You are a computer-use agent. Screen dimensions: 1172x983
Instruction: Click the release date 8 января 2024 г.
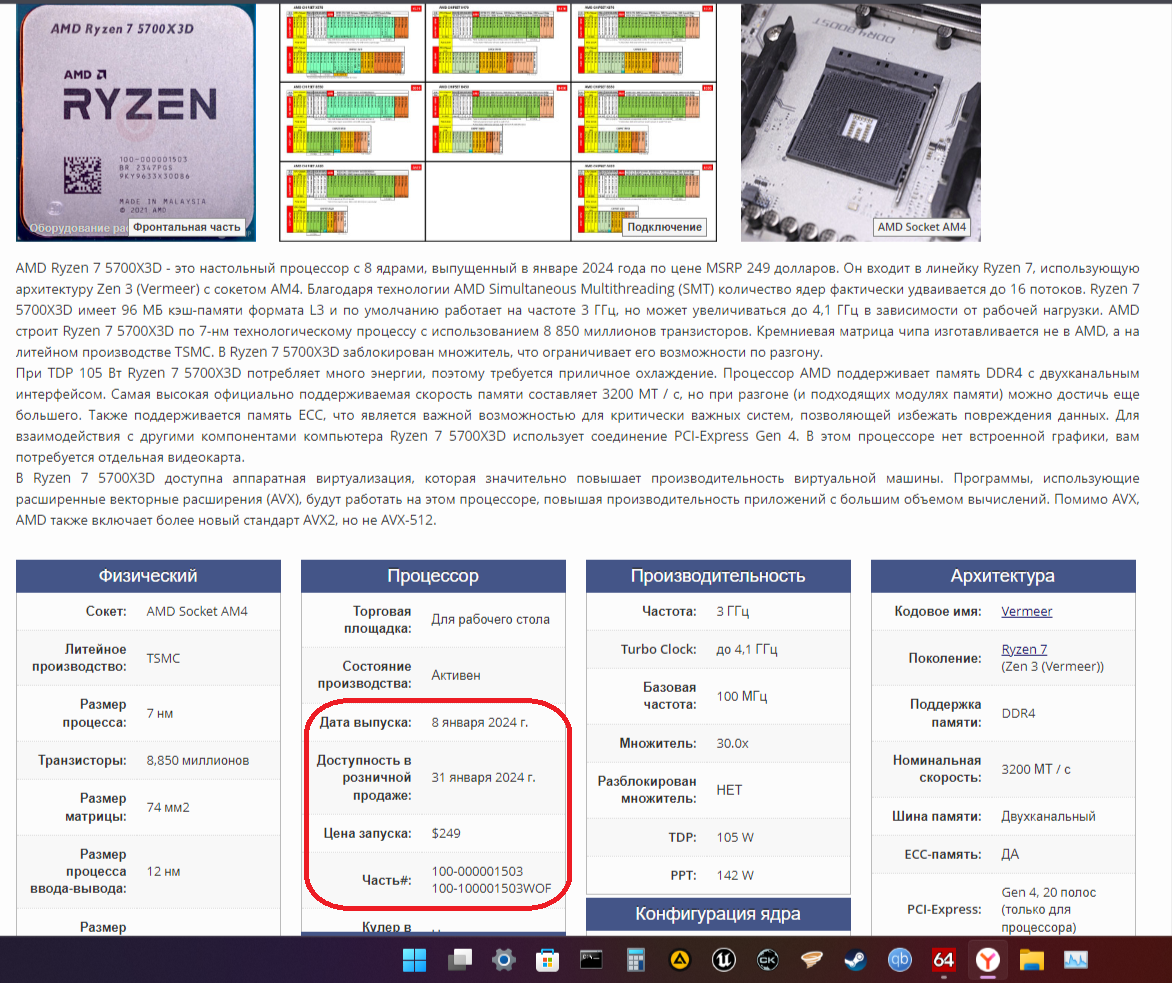click(480, 722)
